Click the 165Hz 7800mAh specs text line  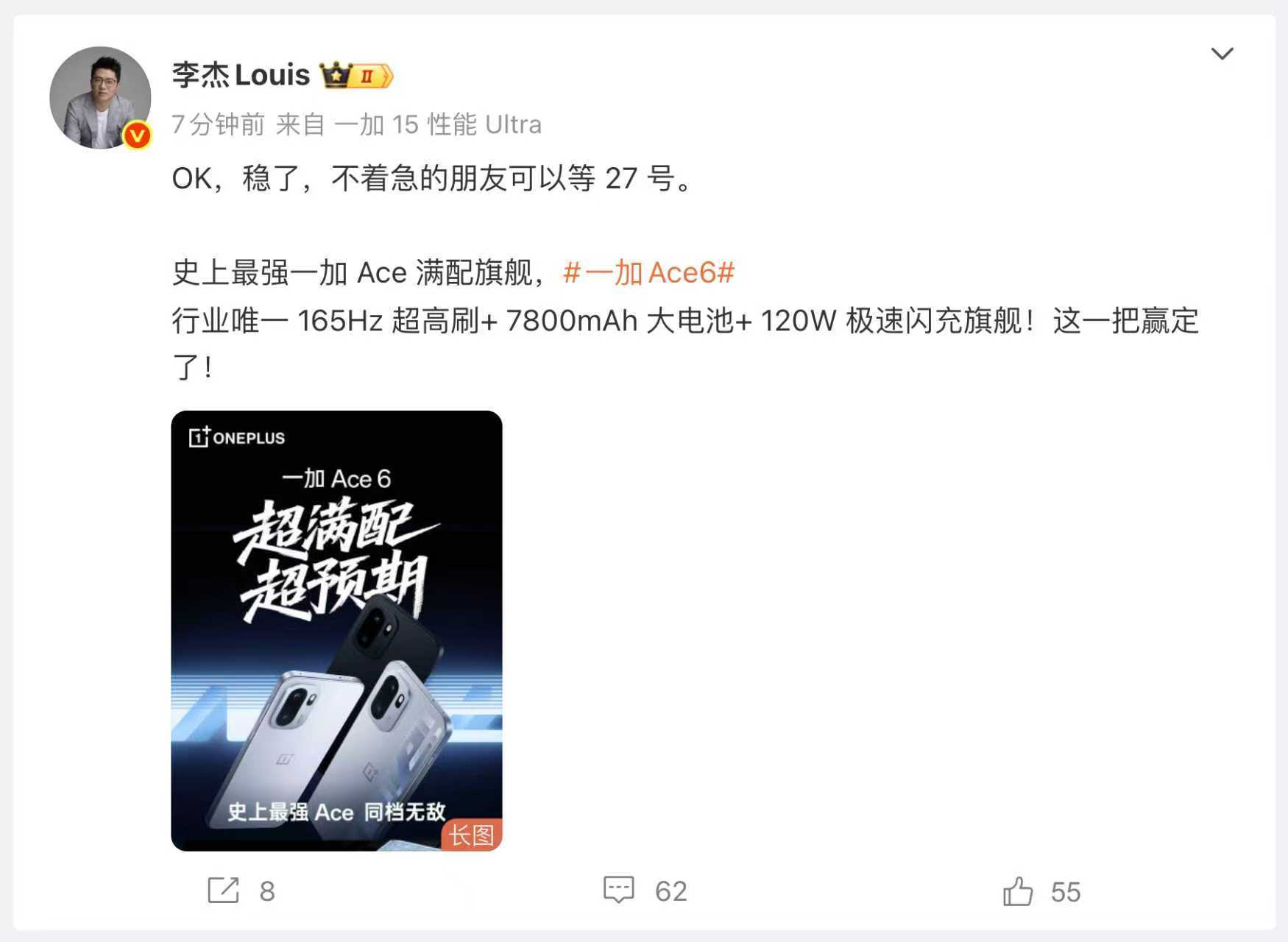[x=685, y=321]
